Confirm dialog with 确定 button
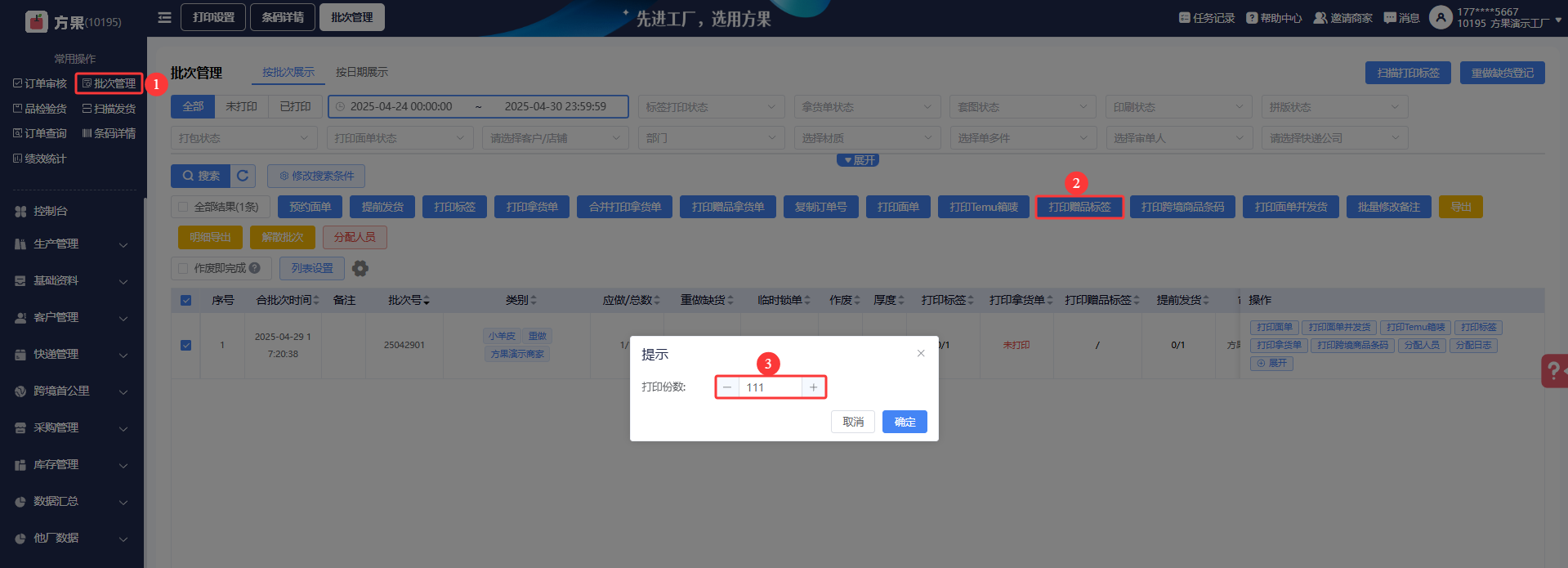The image size is (1568, 568). 905,422
